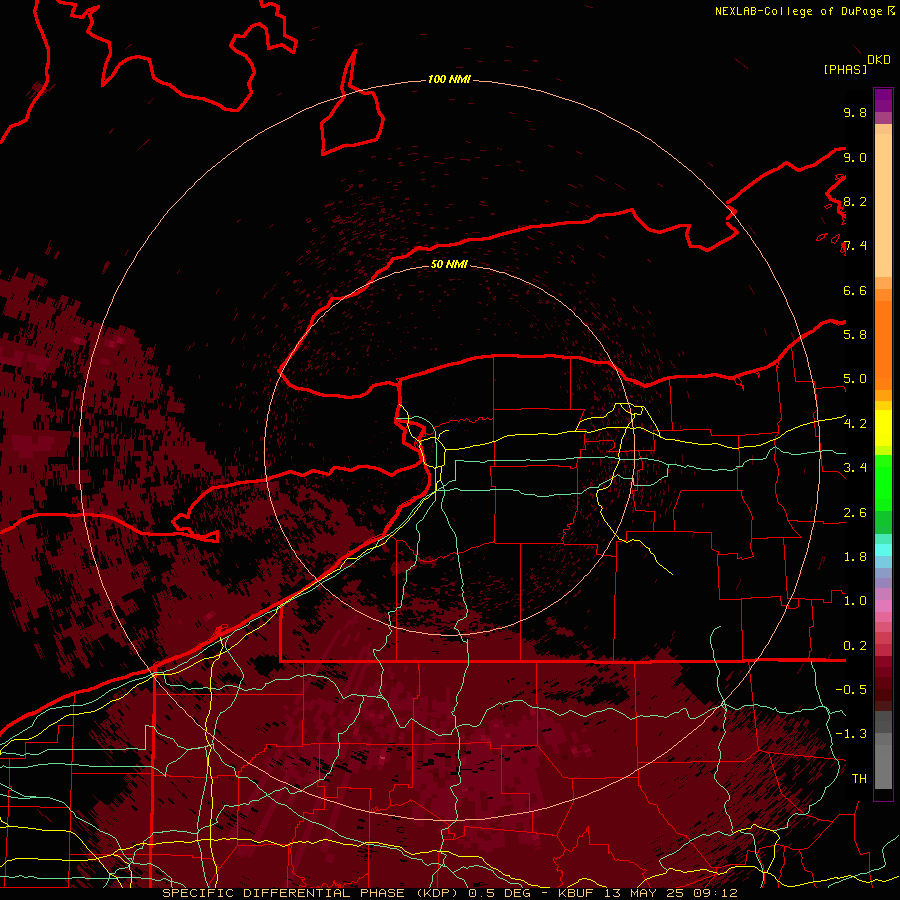The width and height of the screenshot is (900, 900).
Task: Click the 1.8 scale value
Action: pos(855,557)
